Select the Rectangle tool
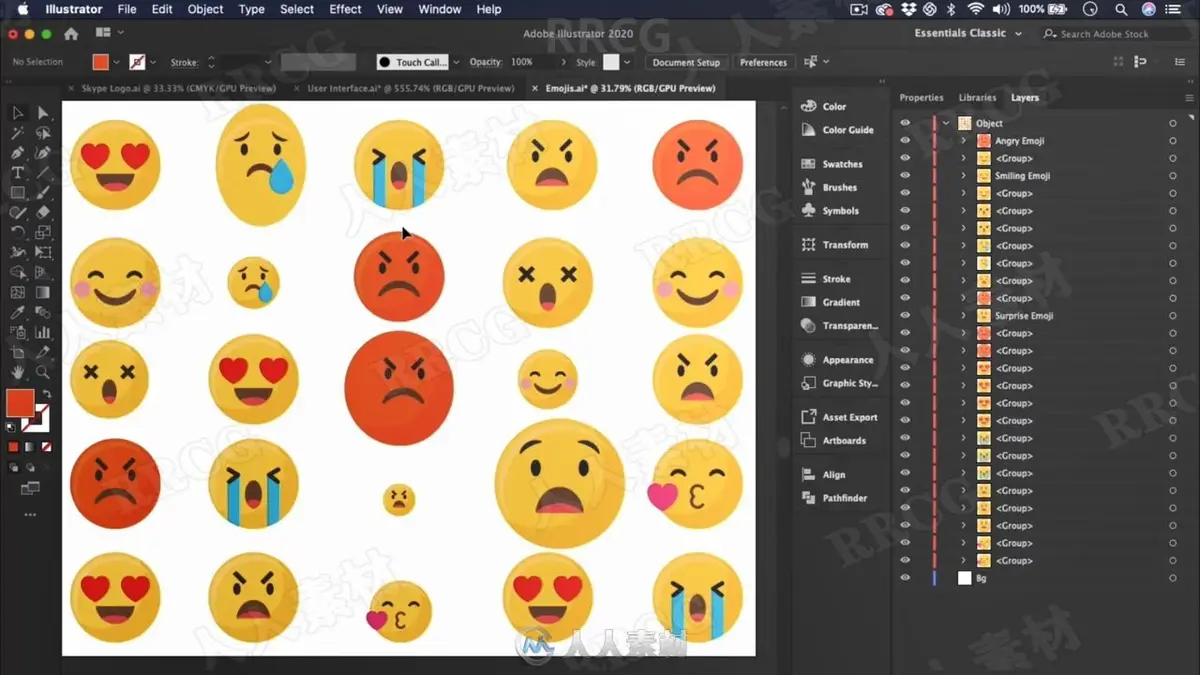This screenshot has width=1200, height=675. [x=18, y=193]
